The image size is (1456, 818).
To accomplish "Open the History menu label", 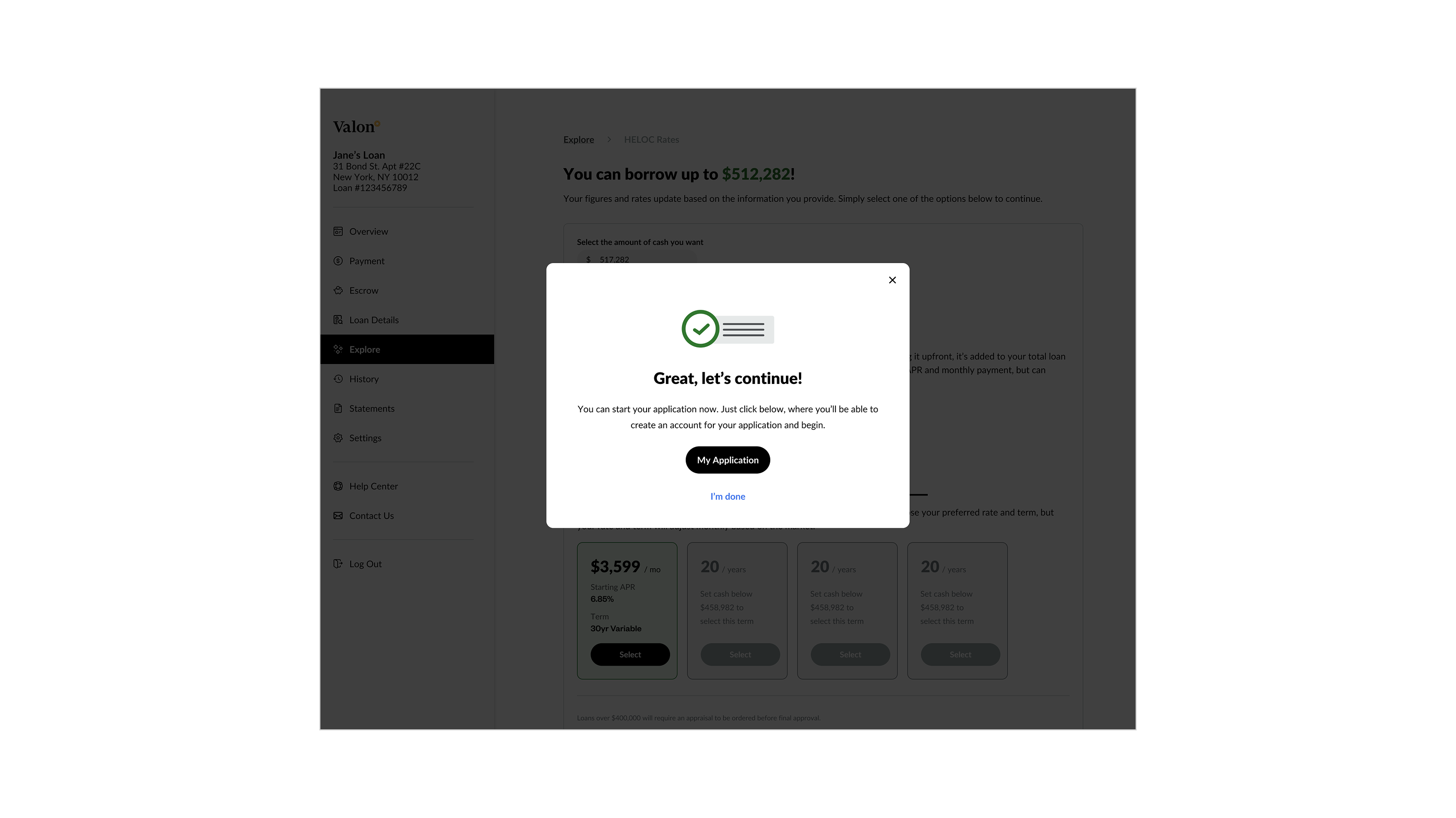I will (x=364, y=379).
